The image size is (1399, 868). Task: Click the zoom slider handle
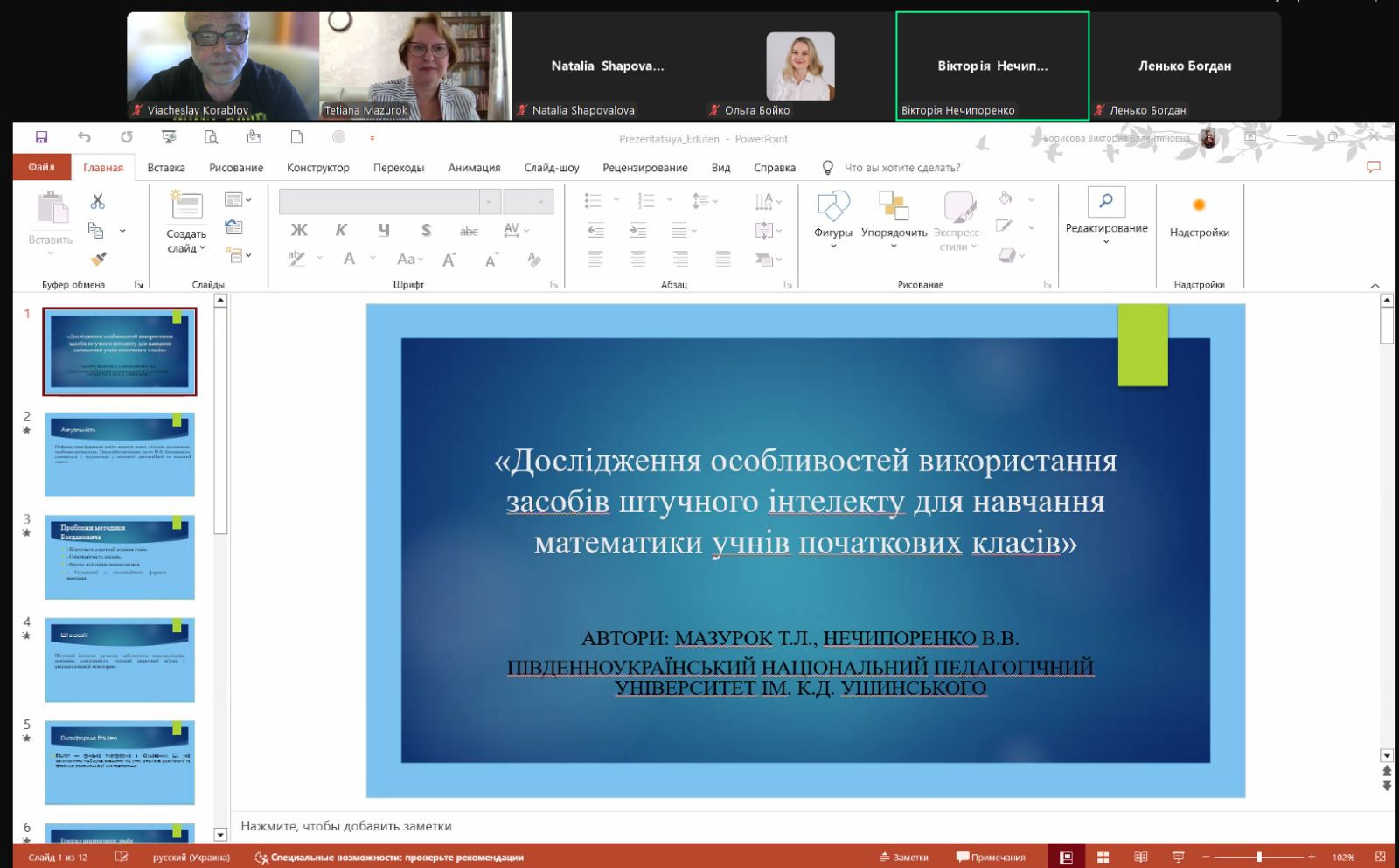pyautogui.click(x=1259, y=858)
